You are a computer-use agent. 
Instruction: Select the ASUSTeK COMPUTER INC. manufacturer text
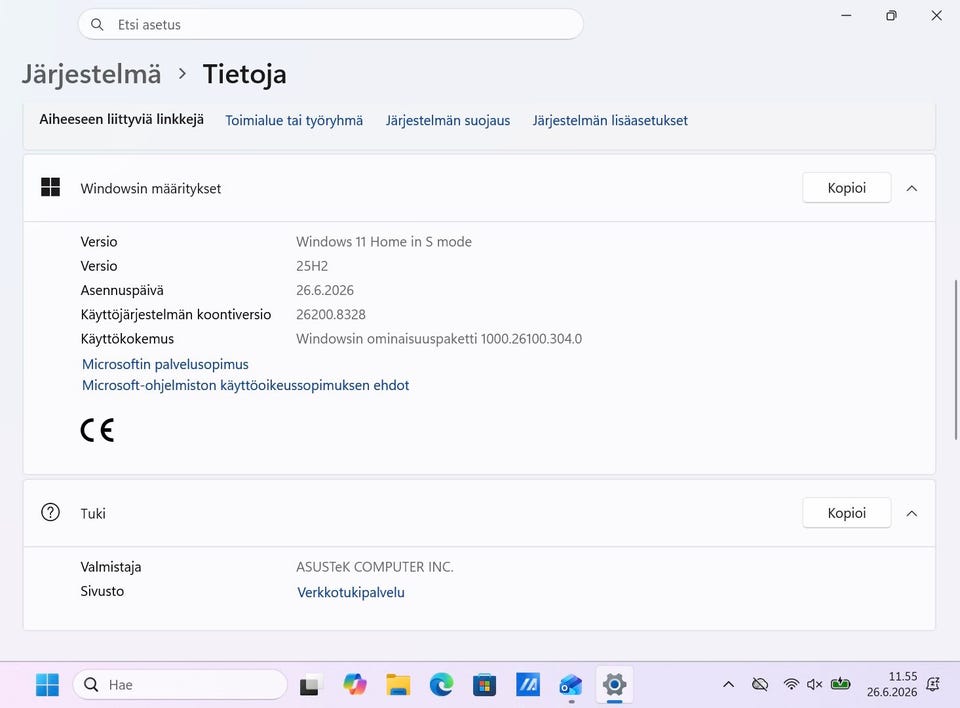pyautogui.click(x=375, y=567)
